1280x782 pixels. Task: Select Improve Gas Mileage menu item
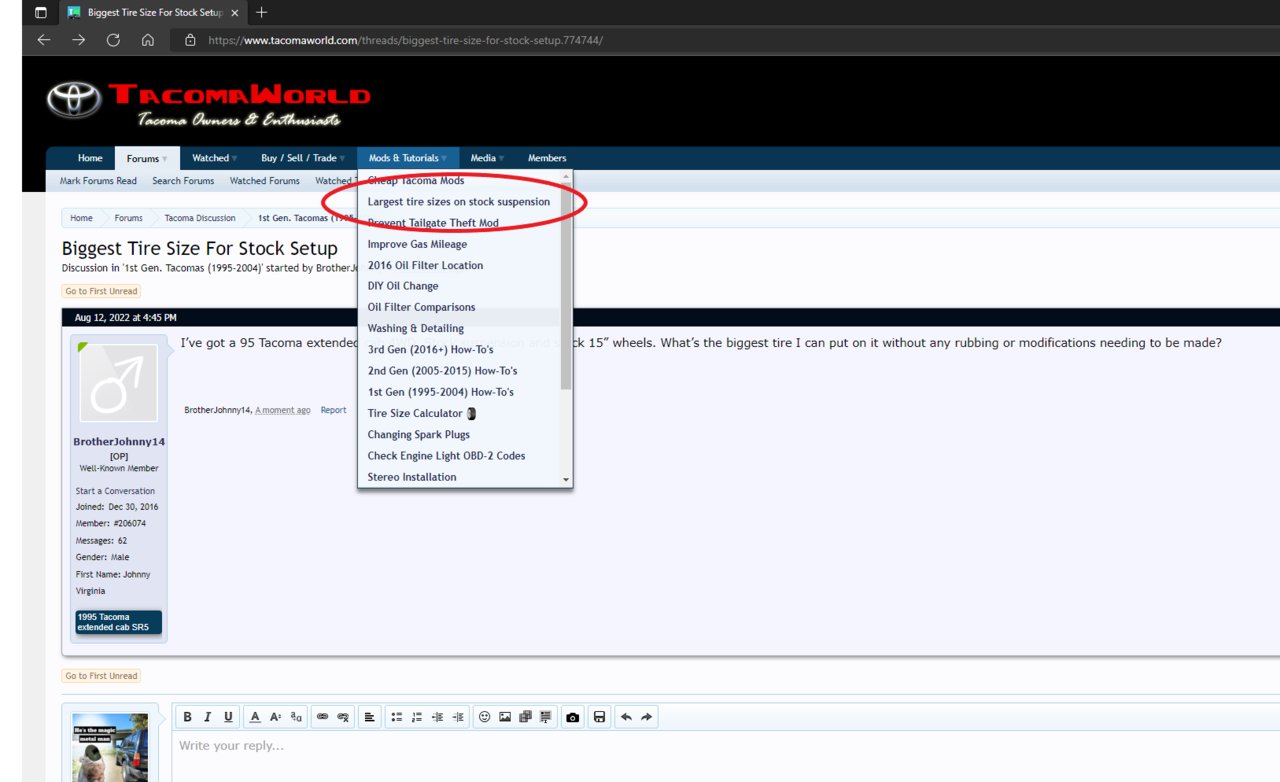click(417, 244)
